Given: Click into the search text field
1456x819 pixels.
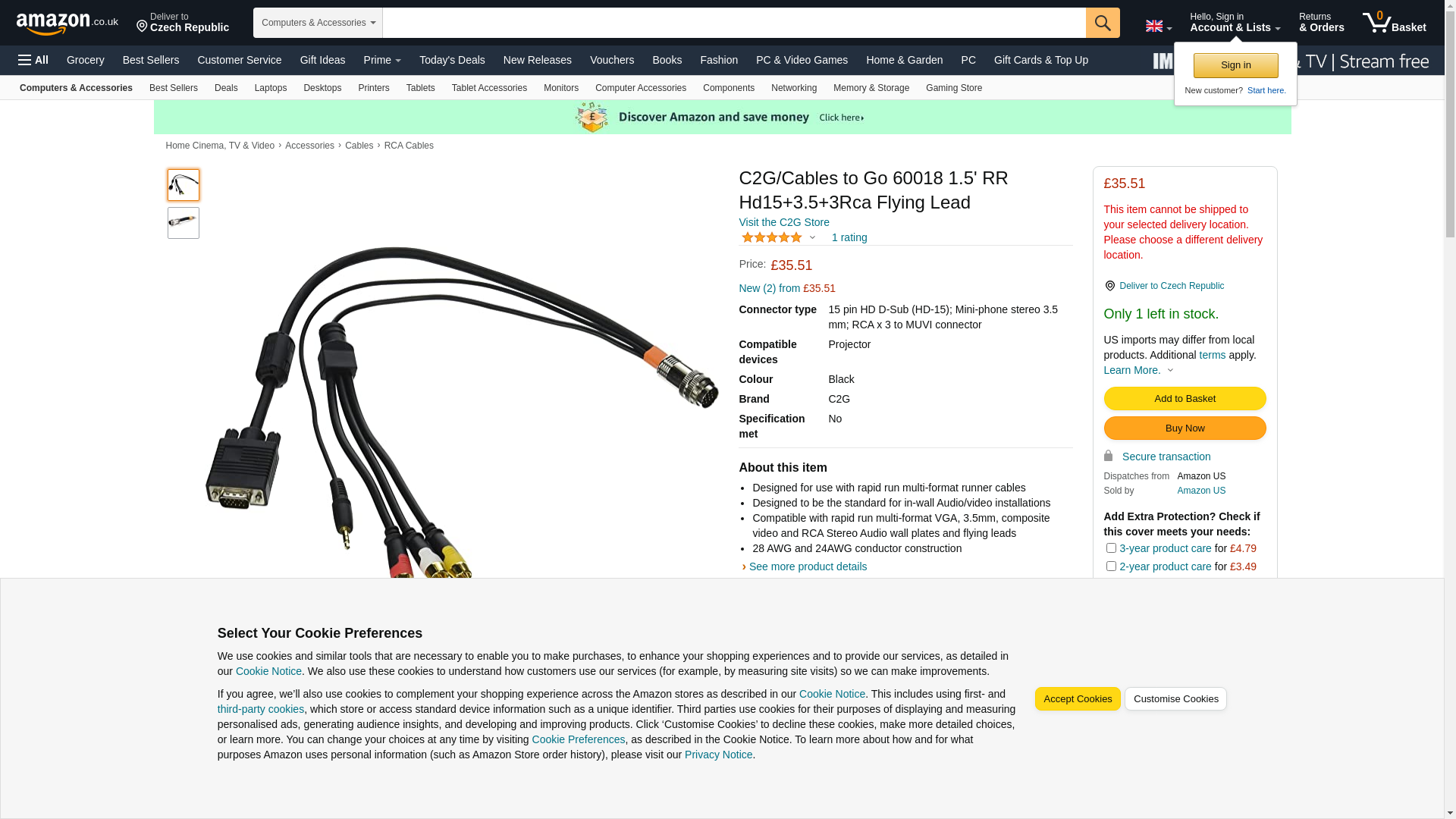Looking at the screenshot, I should point(734,23).
